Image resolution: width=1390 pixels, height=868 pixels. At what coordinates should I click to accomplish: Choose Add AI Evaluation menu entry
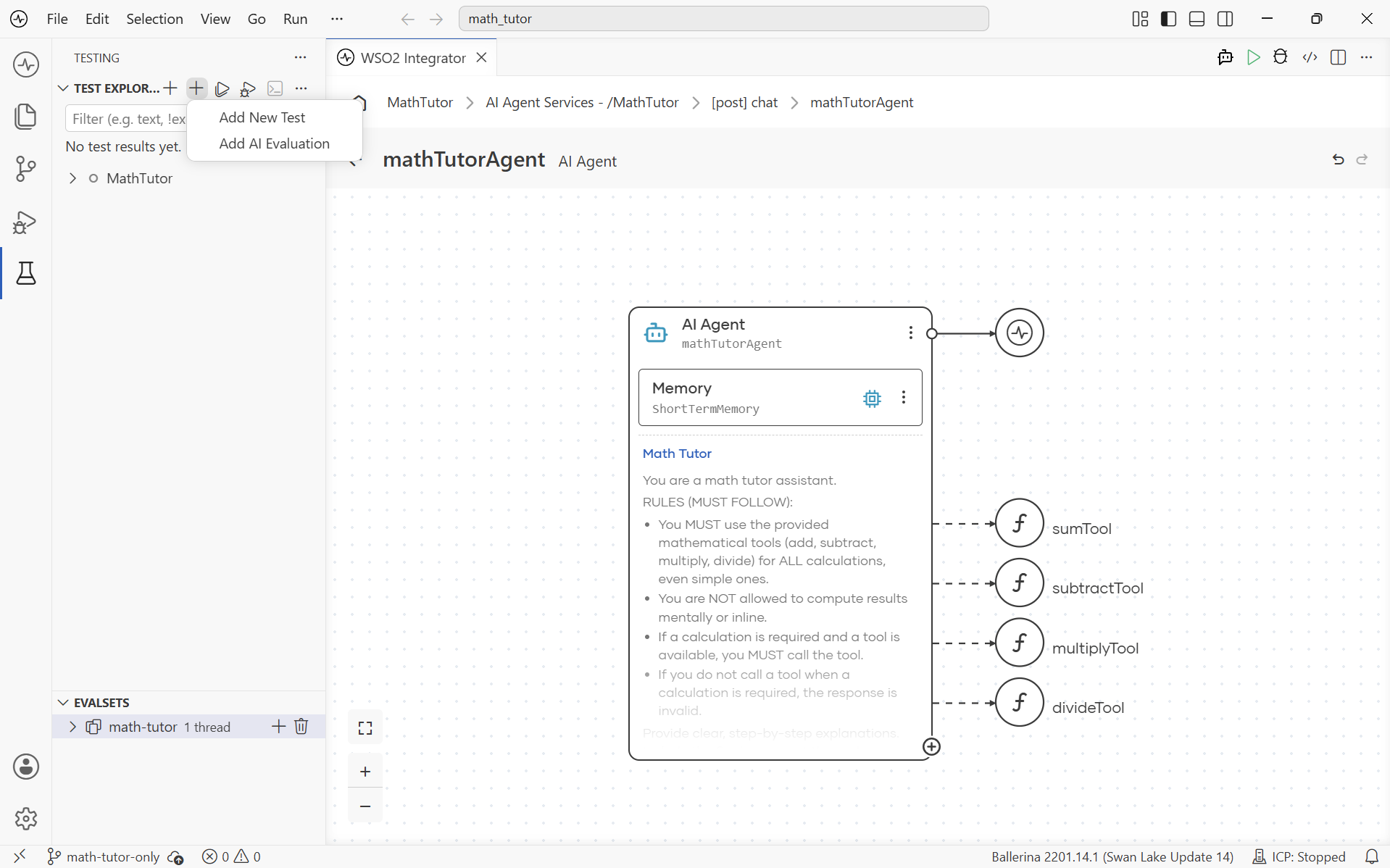click(x=275, y=143)
